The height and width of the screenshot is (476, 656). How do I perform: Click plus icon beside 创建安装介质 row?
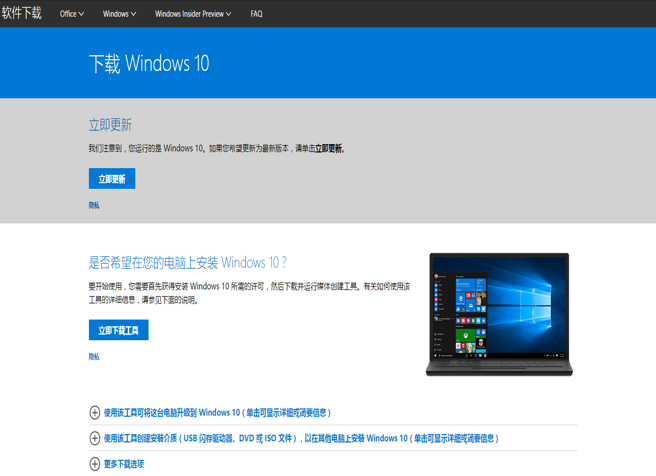[95, 438]
